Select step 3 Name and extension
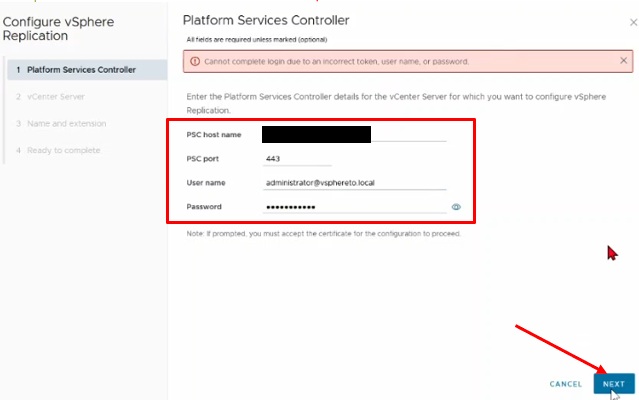This screenshot has height=400, width=639. tap(61, 123)
